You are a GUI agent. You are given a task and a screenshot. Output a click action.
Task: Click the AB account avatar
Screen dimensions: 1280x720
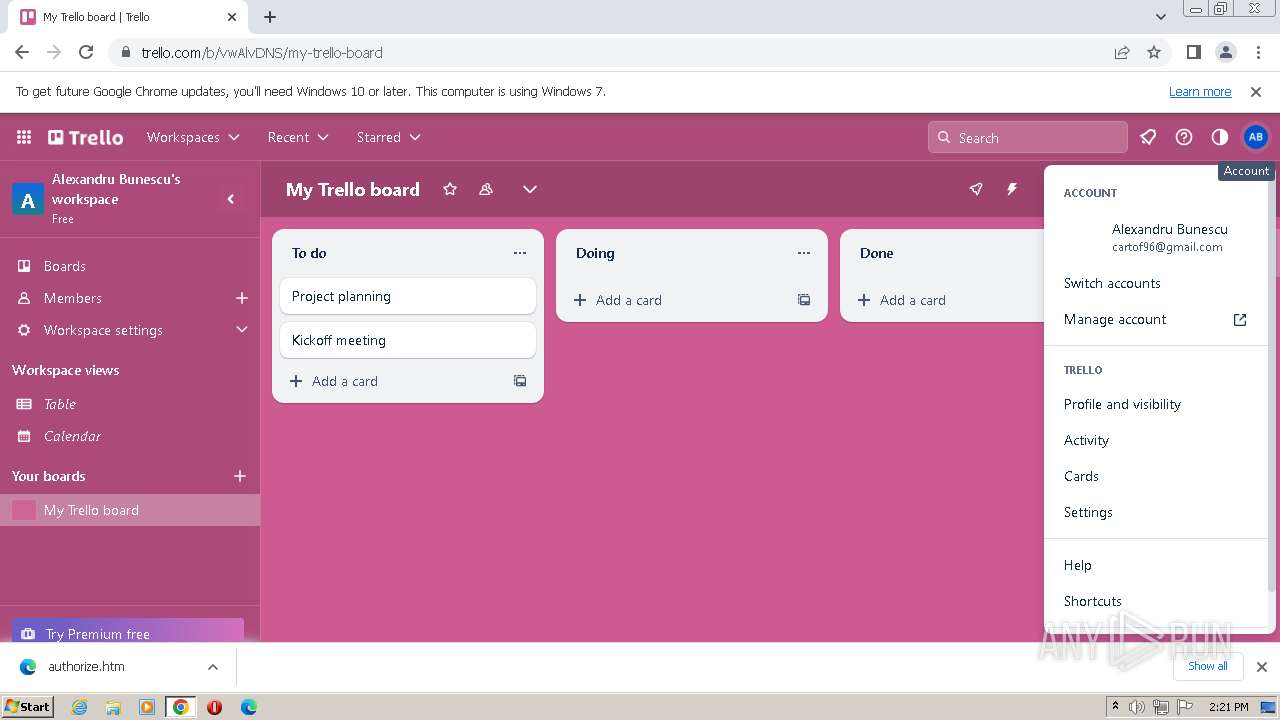(1255, 137)
